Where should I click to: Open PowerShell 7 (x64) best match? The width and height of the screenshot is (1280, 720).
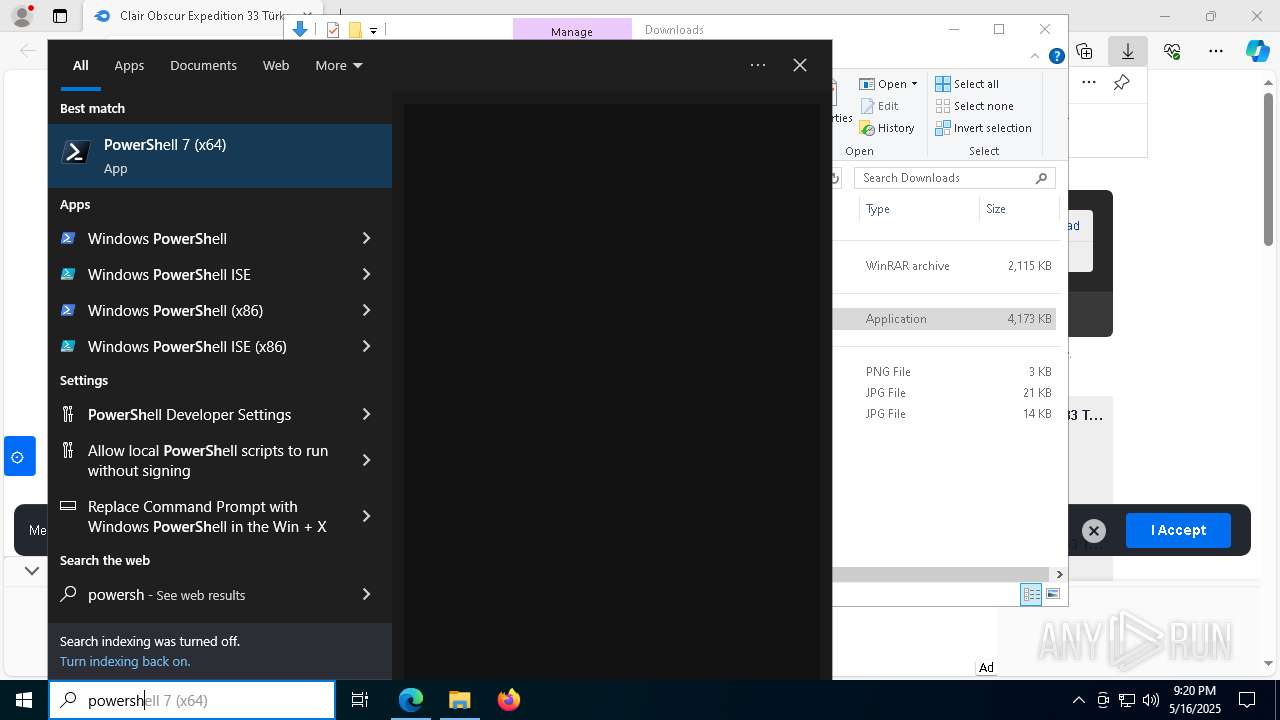[220, 156]
